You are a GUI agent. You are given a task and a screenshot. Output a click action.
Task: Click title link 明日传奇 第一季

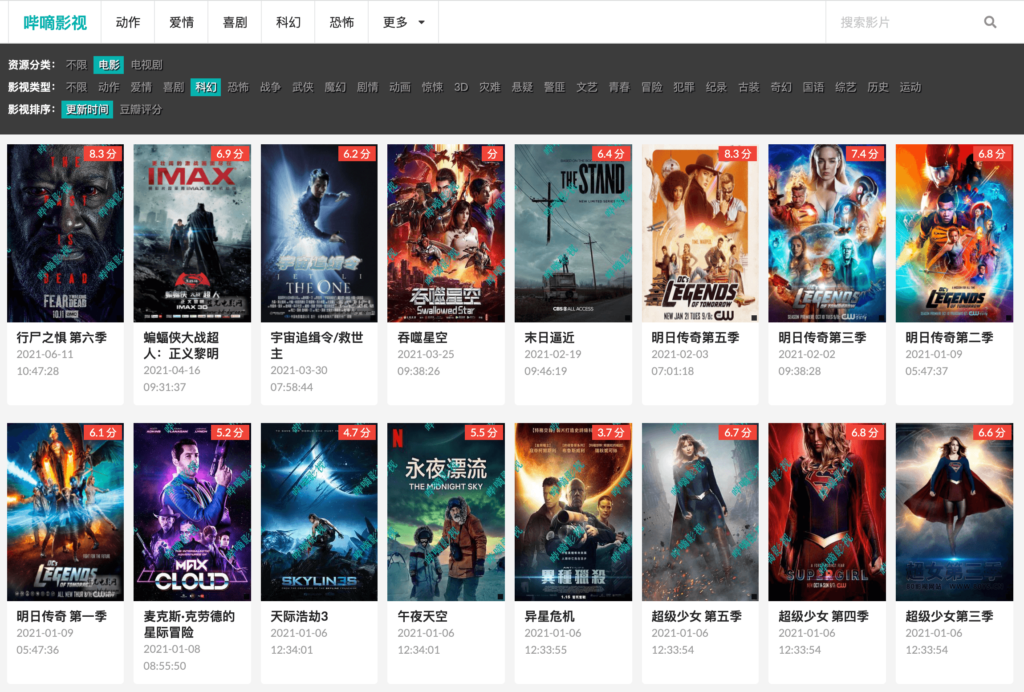[x=61, y=616]
